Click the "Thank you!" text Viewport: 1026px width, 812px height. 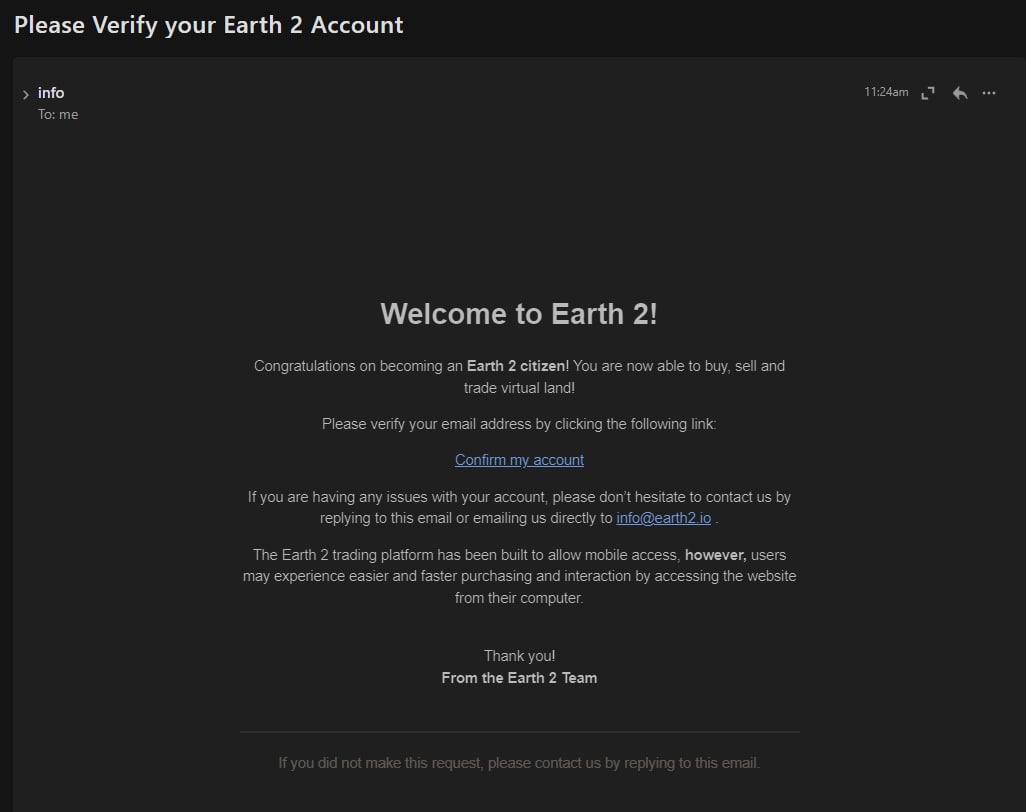[x=519, y=656]
